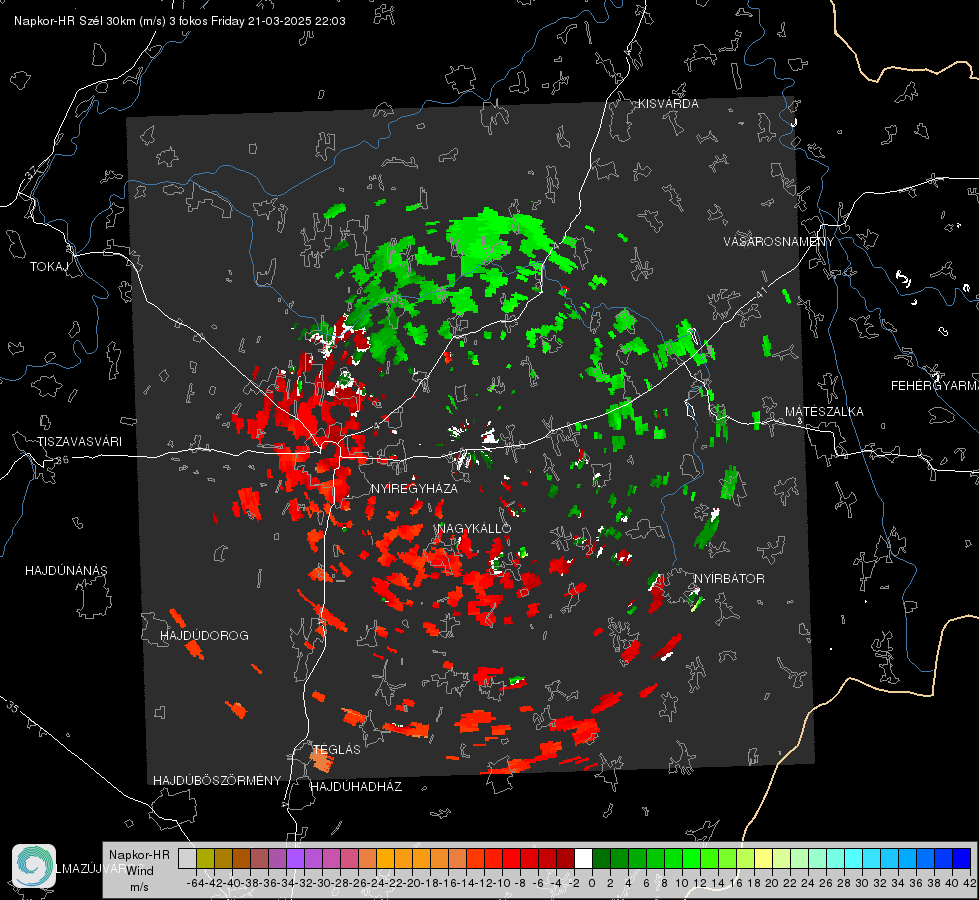This screenshot has height=900, width=979.
Task: Select the bright green swatch between 10 and 12
Action: [691, 858]
